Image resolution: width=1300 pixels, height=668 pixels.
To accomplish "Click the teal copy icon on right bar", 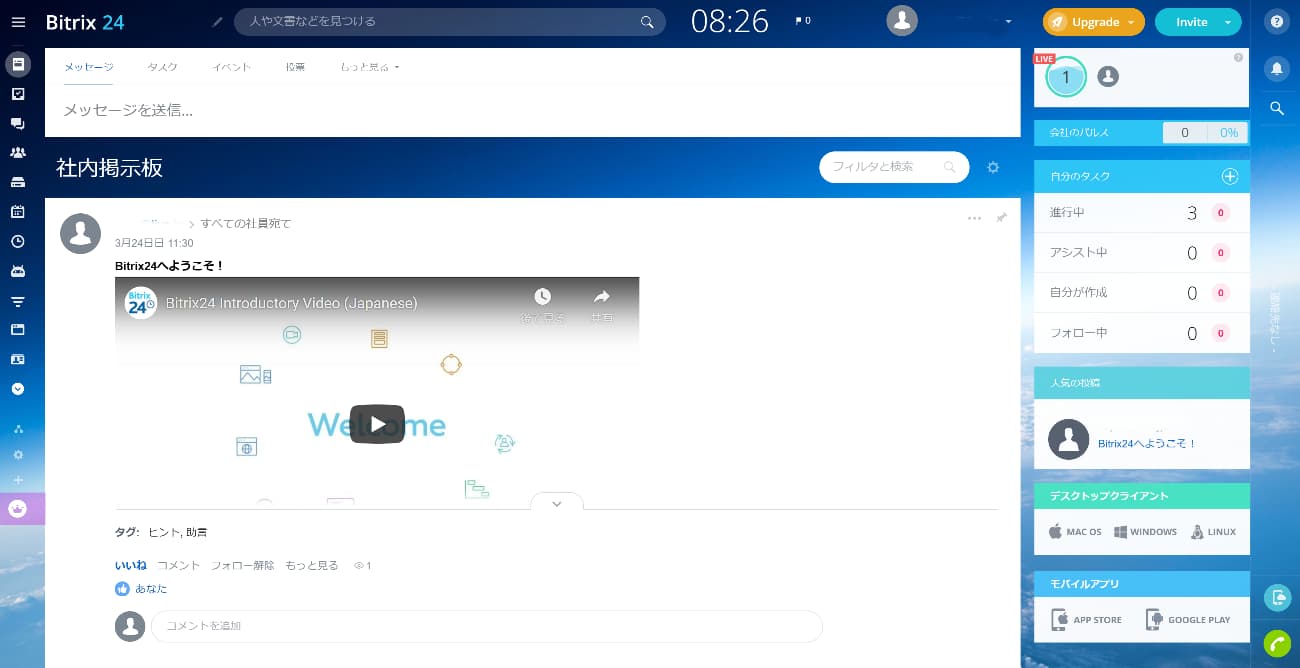I will 1277,597.
